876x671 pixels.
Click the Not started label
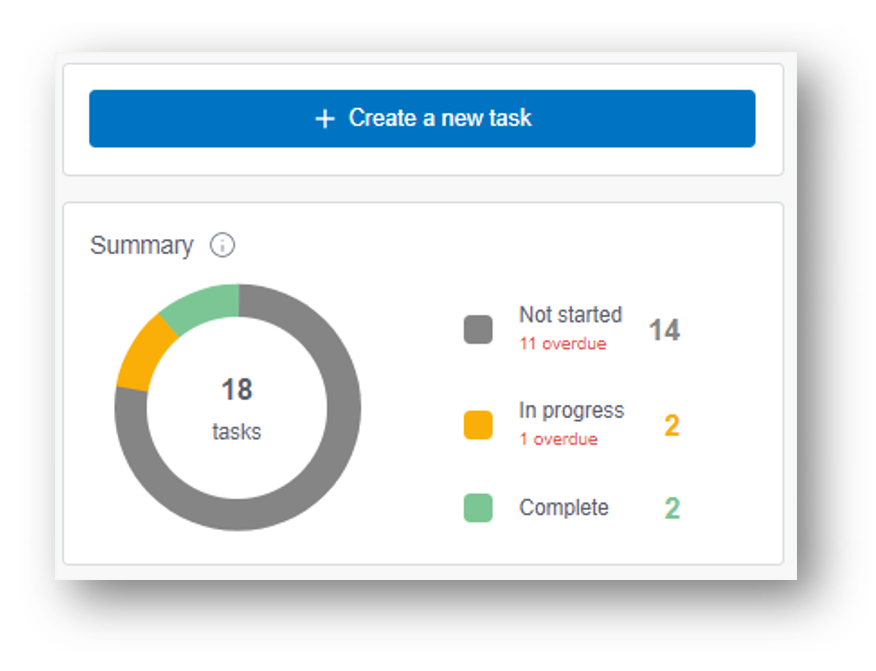pyautogui.click(x=570, y=315)
